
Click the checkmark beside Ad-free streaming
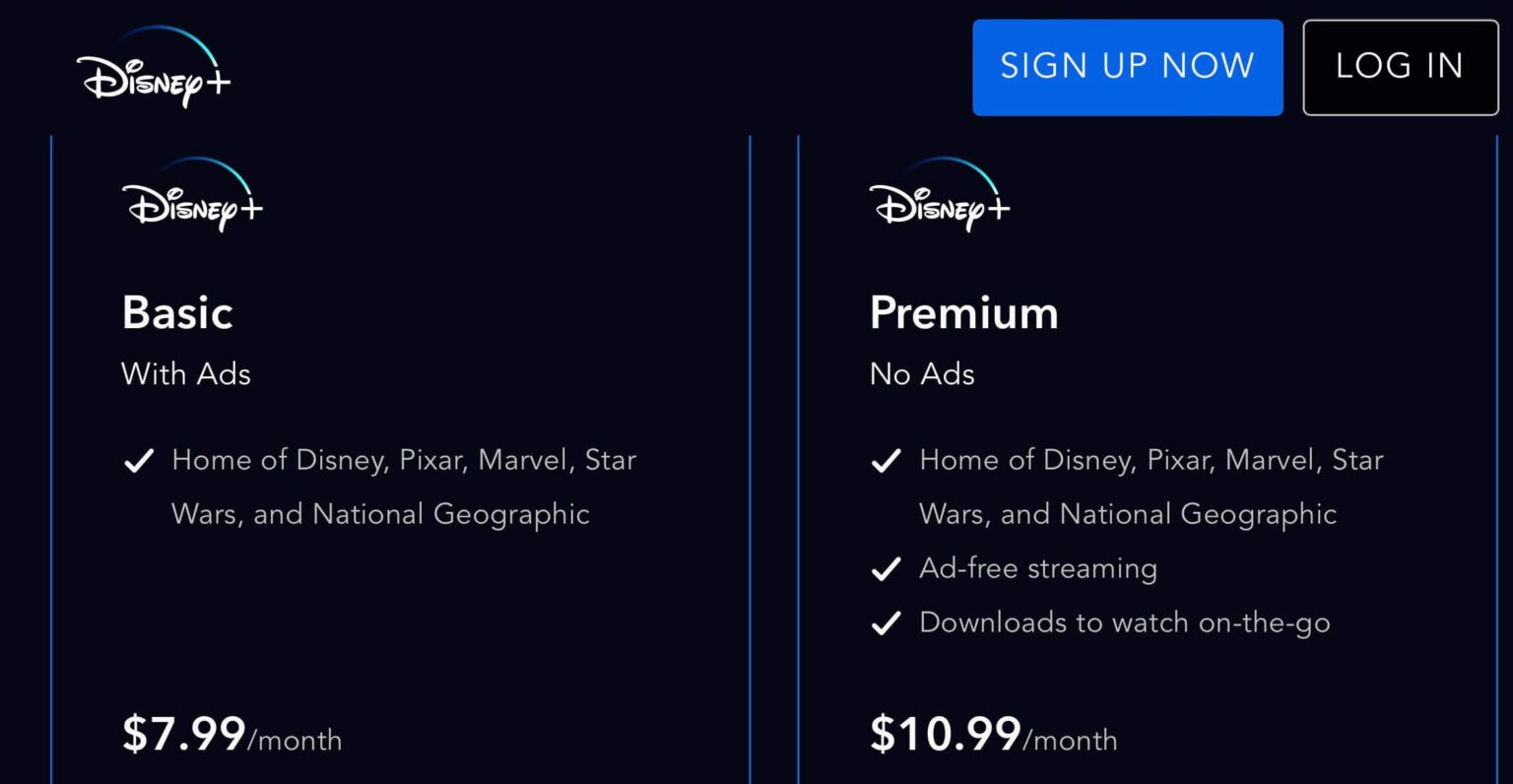click(888, 567)
